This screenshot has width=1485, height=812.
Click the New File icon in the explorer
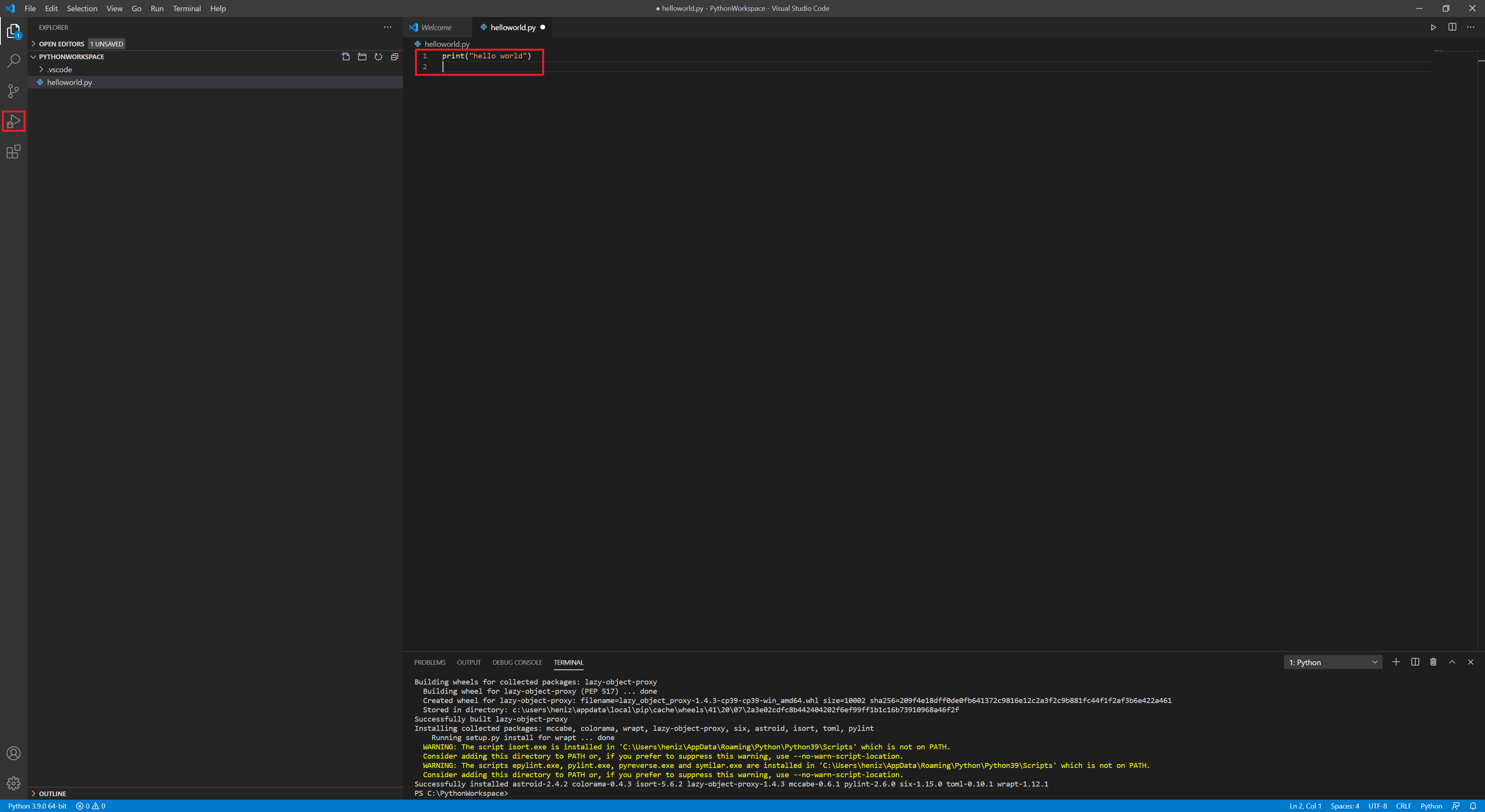pyautogui.click(x=345, y=56)
